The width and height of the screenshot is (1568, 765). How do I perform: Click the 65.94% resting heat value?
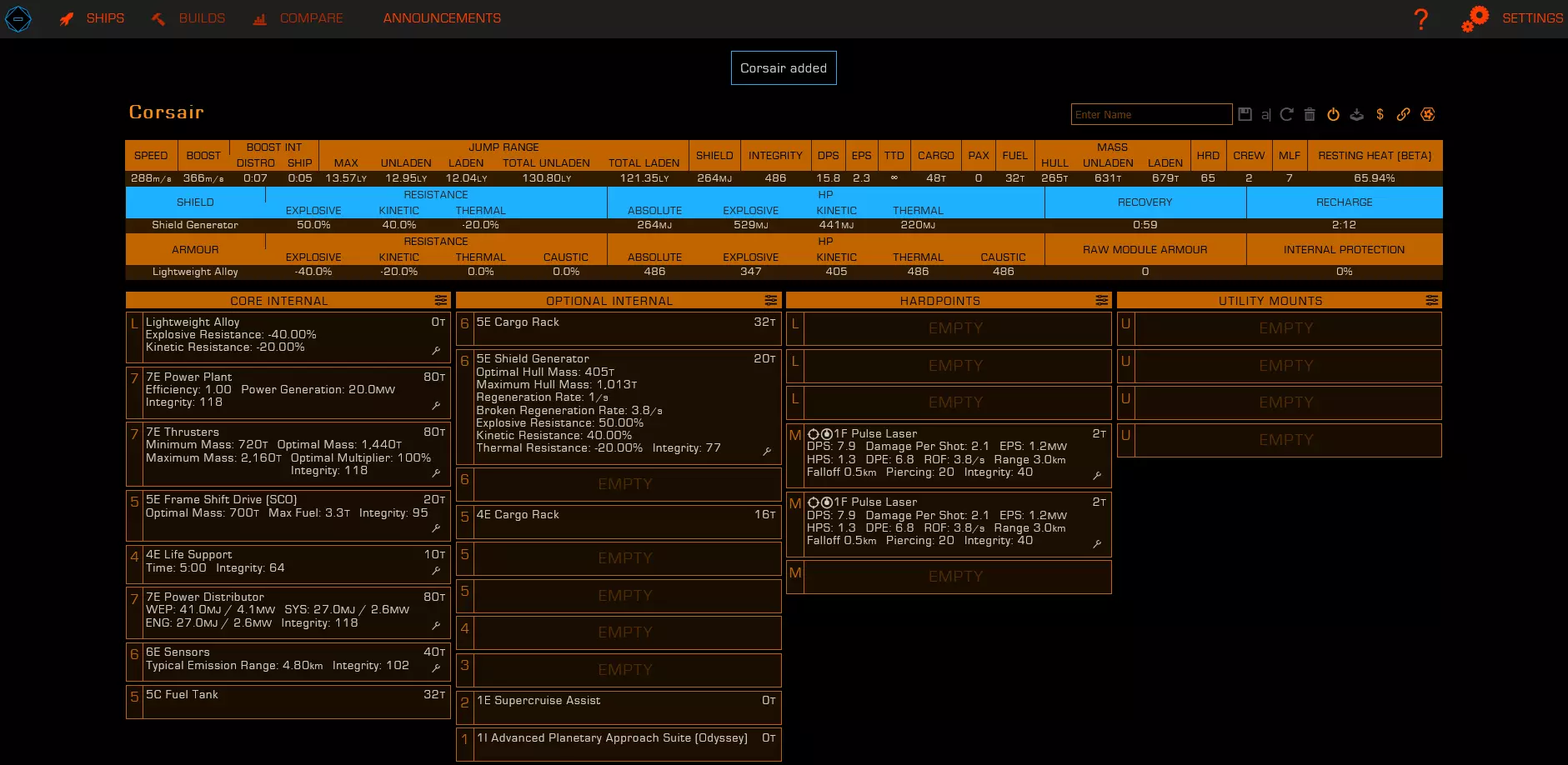pos(1375,178)
